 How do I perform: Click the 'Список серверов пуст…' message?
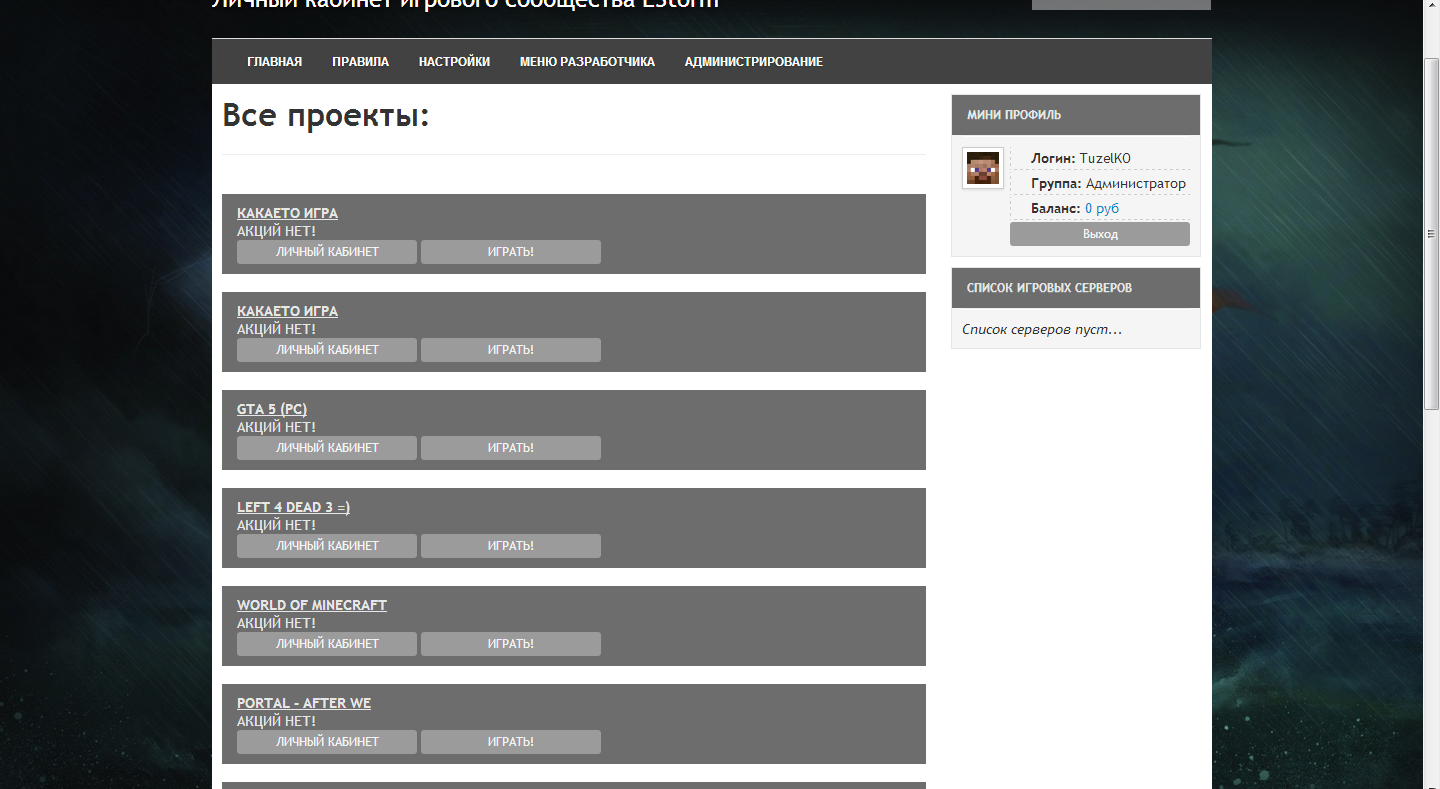(x=1042, y=329)
